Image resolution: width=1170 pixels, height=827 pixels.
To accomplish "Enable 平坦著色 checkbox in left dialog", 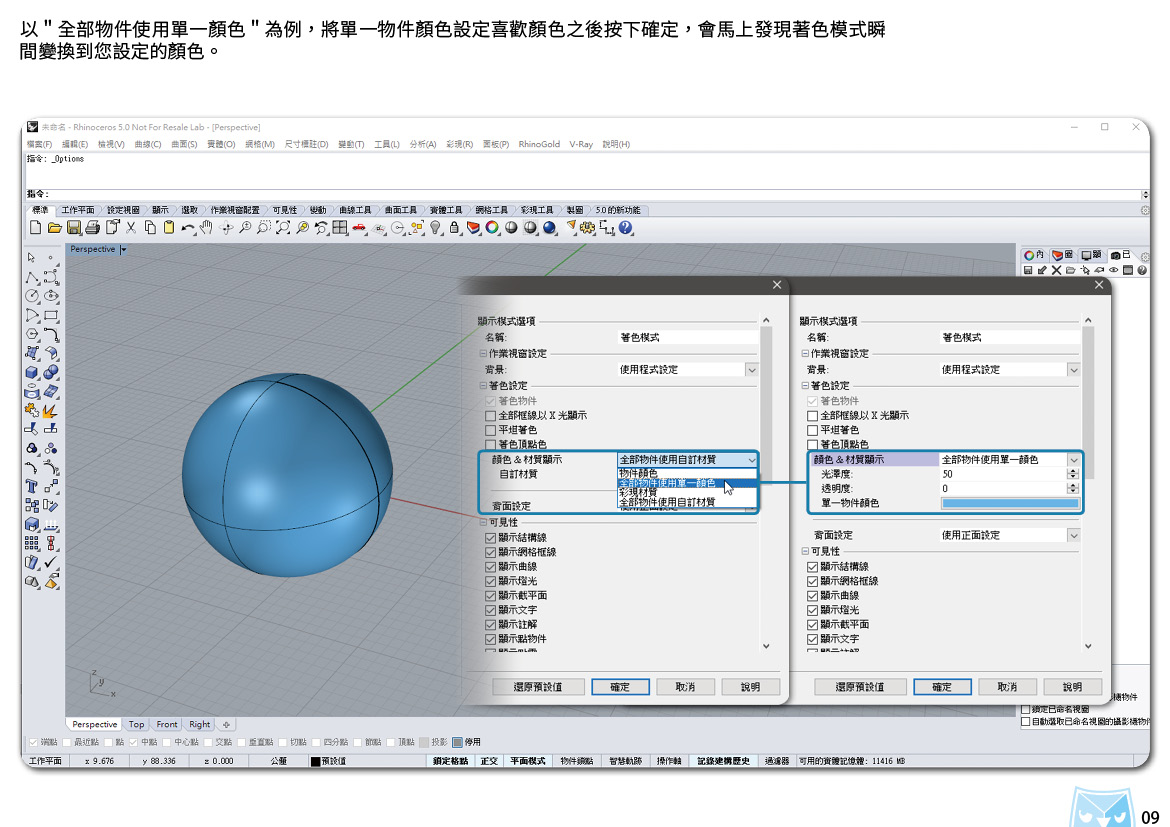I will pyautogui.click(x=490, y=430).
